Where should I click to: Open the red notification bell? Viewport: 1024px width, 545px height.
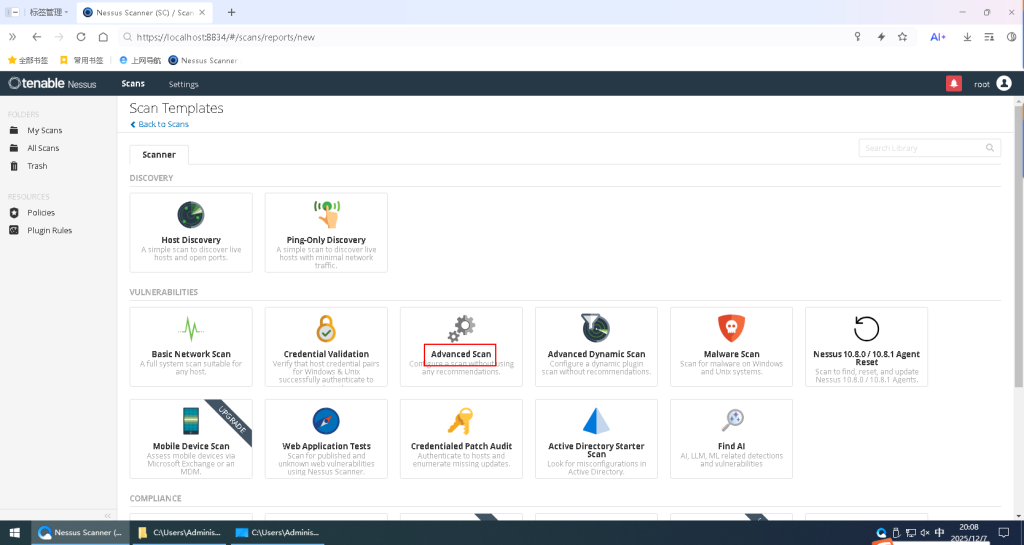point(953,84)
